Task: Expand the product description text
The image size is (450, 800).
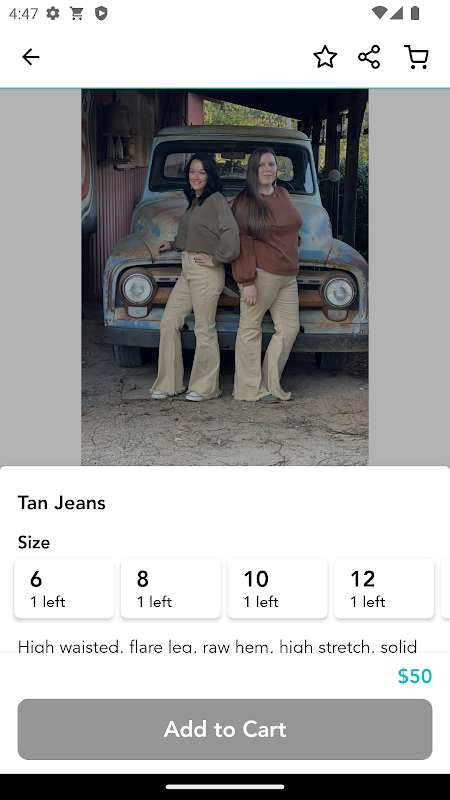Action: click(217, 646)
